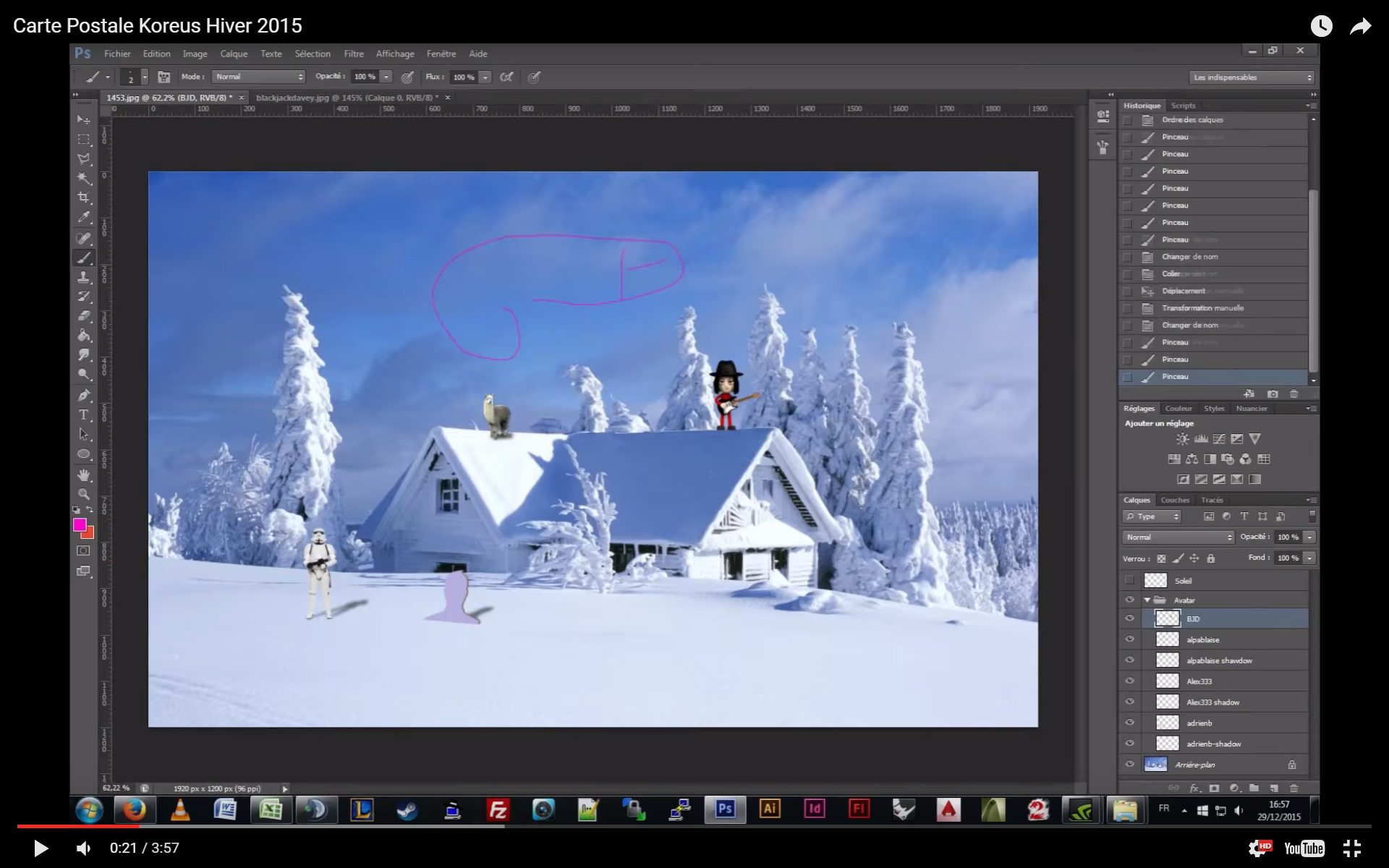Hide the Arrière-plan layer
This screenshot has width=1389, height=868.
pyautogui.click(x=1129, y=765)
